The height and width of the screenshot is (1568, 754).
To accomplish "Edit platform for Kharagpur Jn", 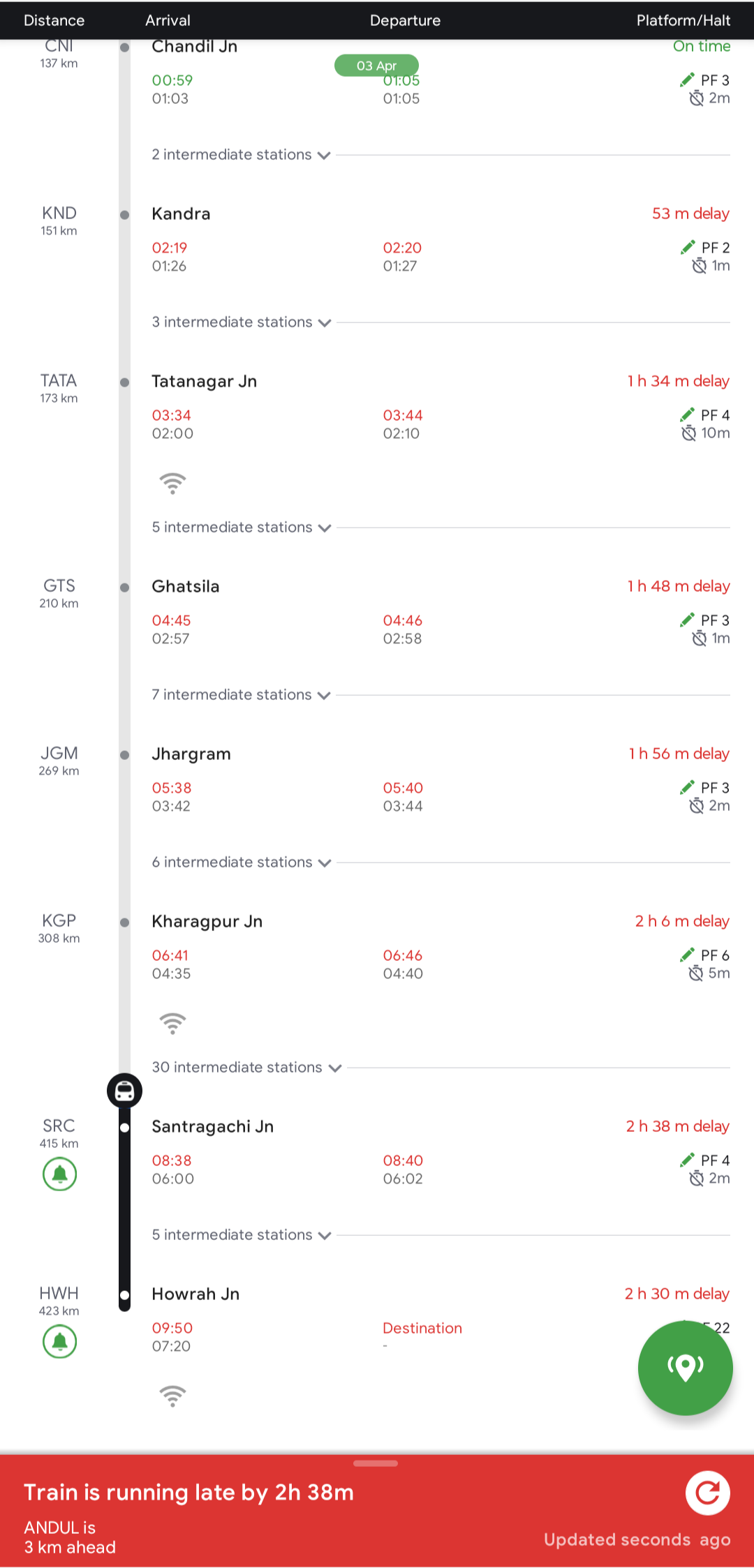I will pos(688,955).
